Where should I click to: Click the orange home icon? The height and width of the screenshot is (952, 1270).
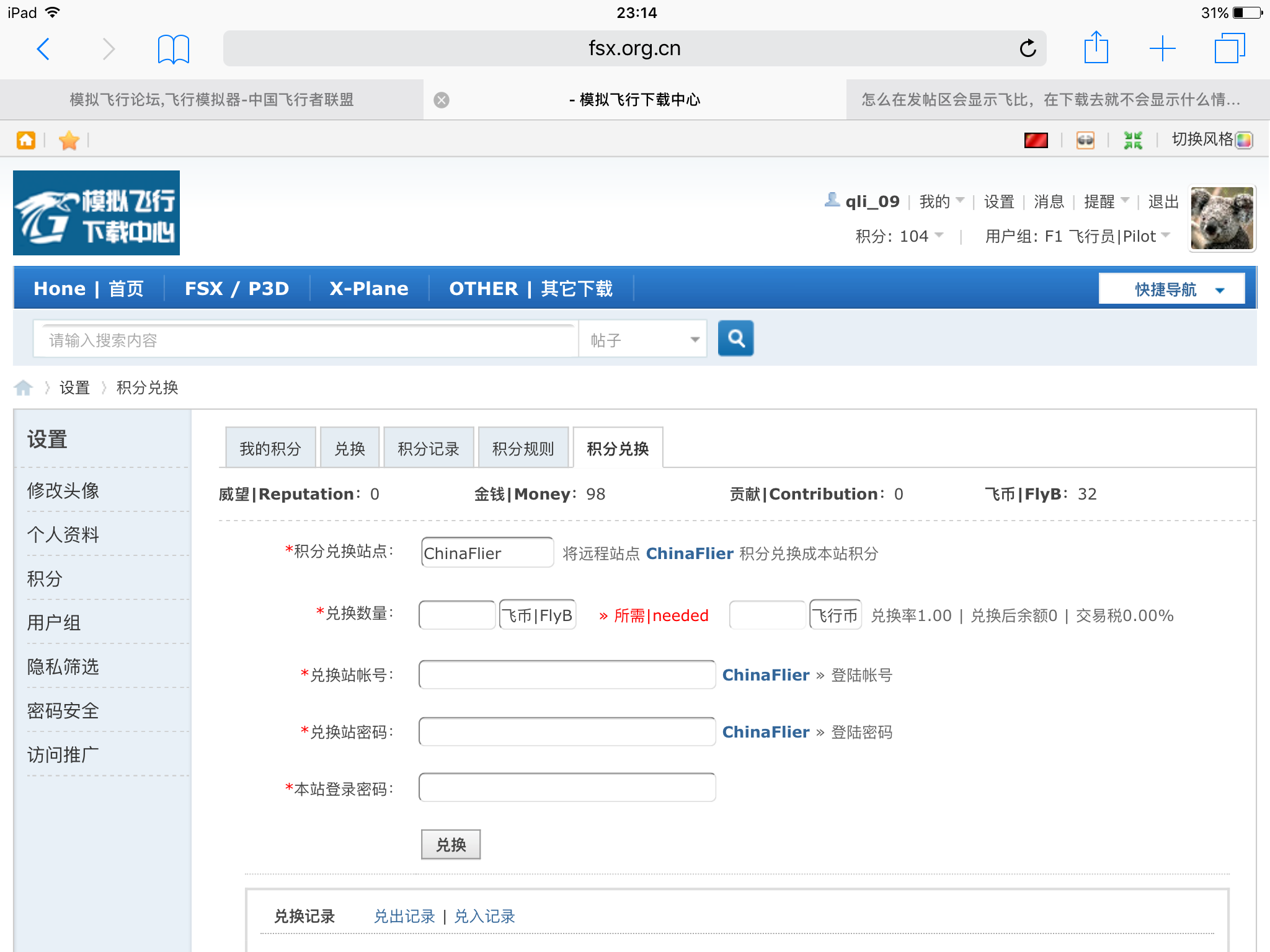tap(26, 140)
